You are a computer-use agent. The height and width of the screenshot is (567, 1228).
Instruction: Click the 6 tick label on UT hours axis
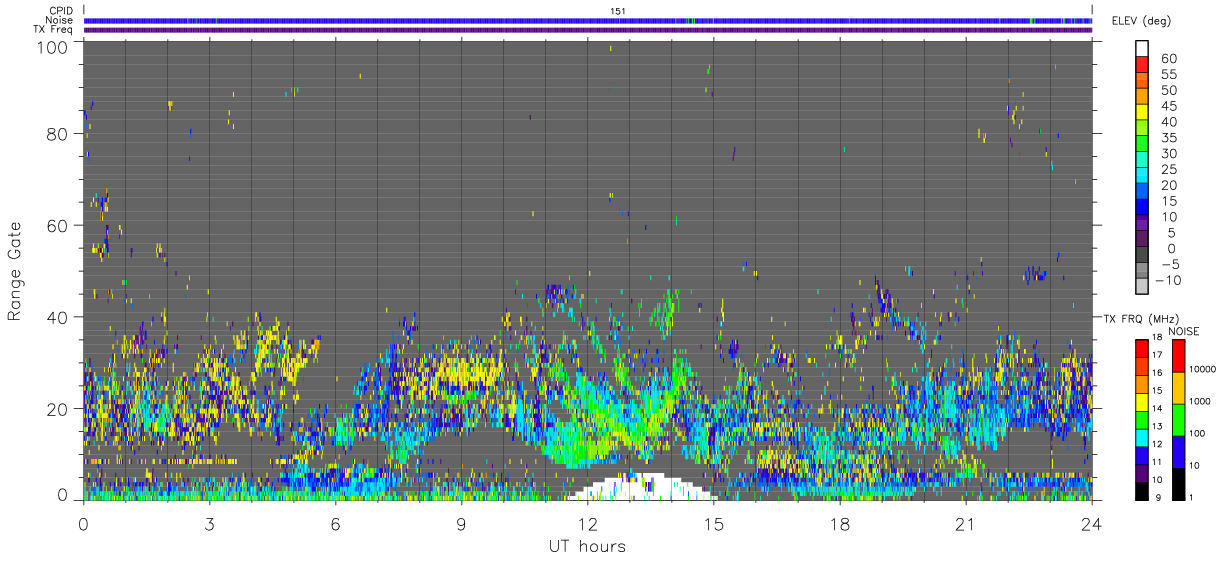(336, 524)
